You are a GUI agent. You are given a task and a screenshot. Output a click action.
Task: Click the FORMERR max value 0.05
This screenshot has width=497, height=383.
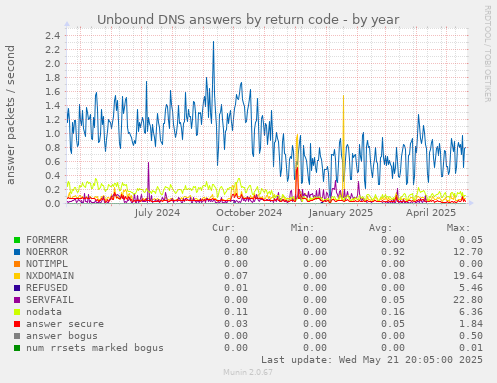point(471,240)
